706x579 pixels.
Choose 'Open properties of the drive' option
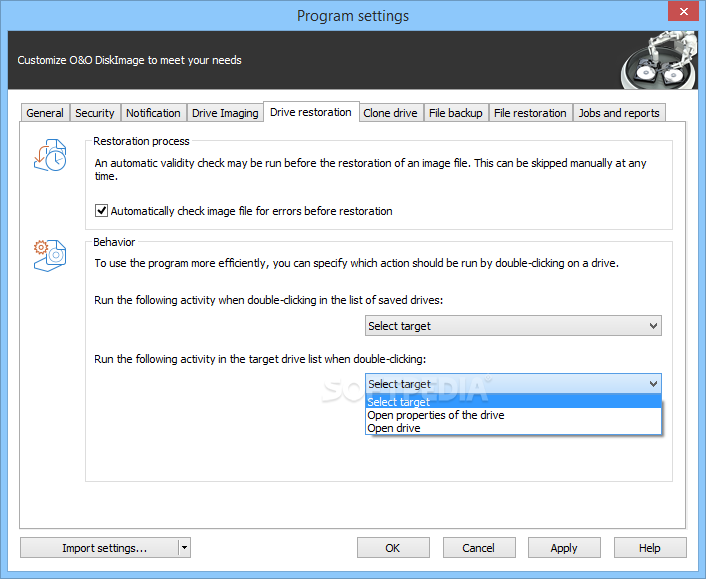513,415
